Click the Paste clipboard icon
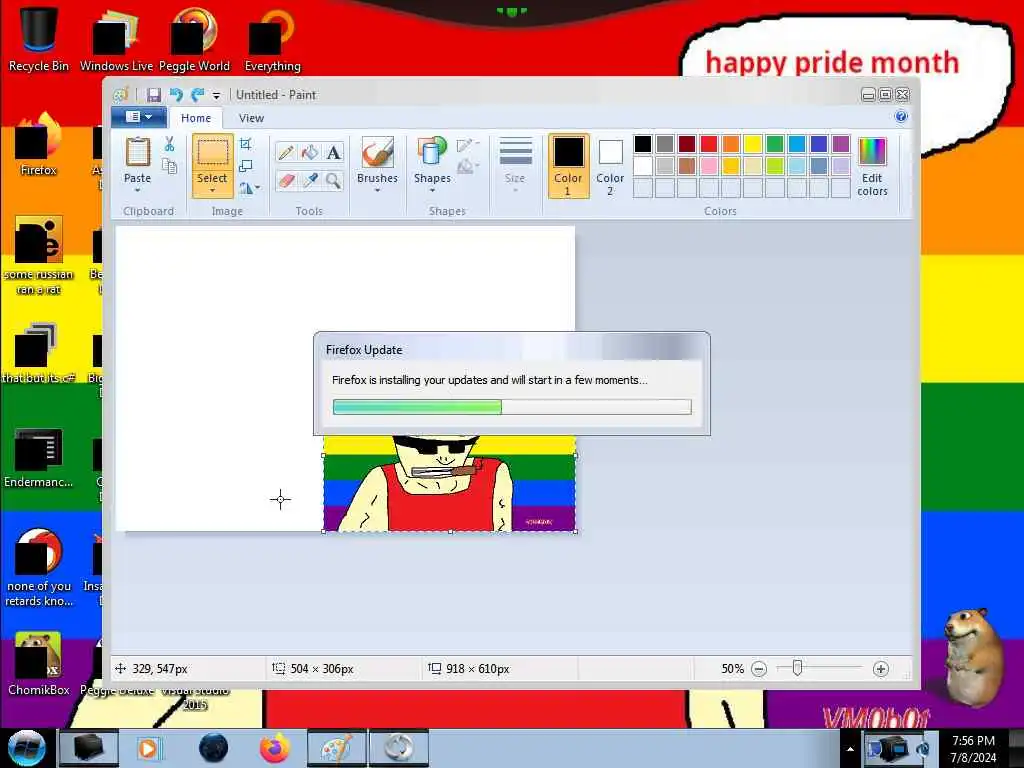Image resolution: width=1024 pixels, height=768 pixels. (137, 153)
